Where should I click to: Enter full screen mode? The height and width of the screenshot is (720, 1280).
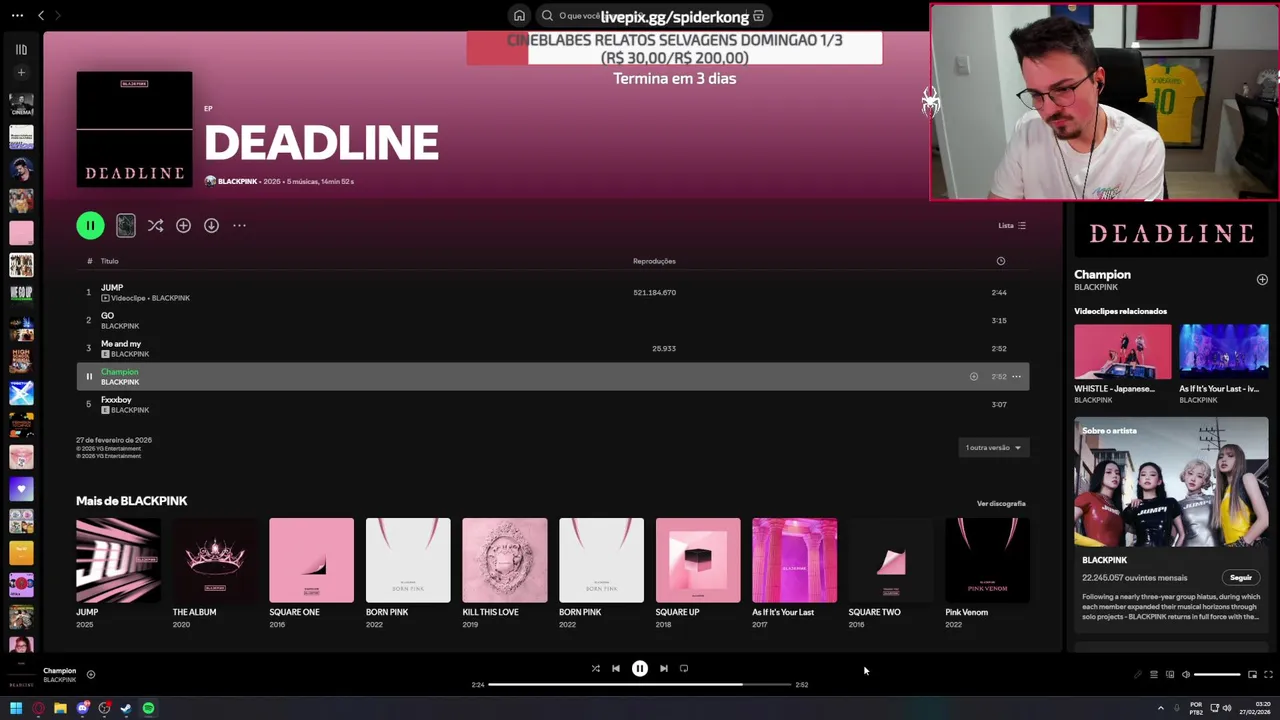point(1268,675)
